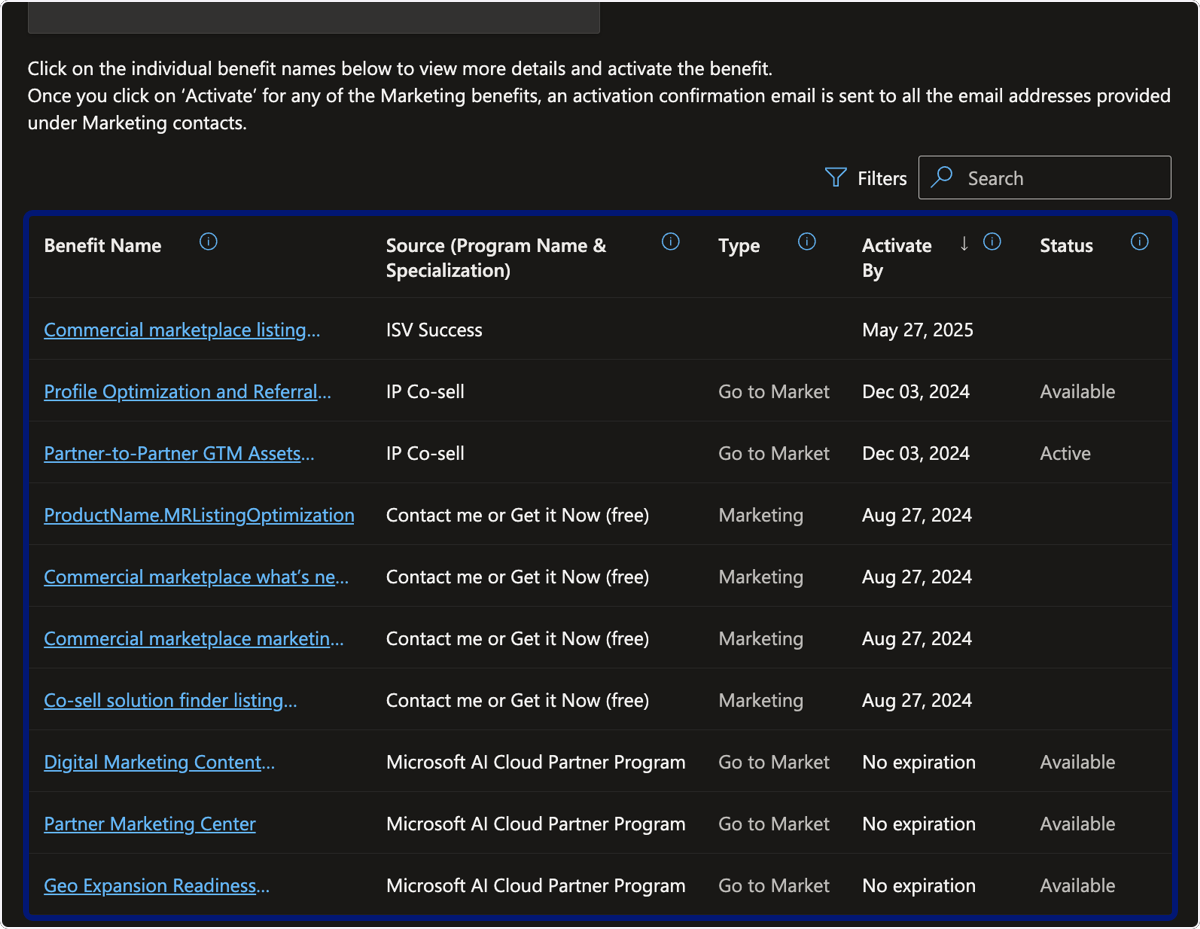Click Available status for Profile Optimization row
The height and width of the screenshot is (929, 1200).
pos(1077,392)
